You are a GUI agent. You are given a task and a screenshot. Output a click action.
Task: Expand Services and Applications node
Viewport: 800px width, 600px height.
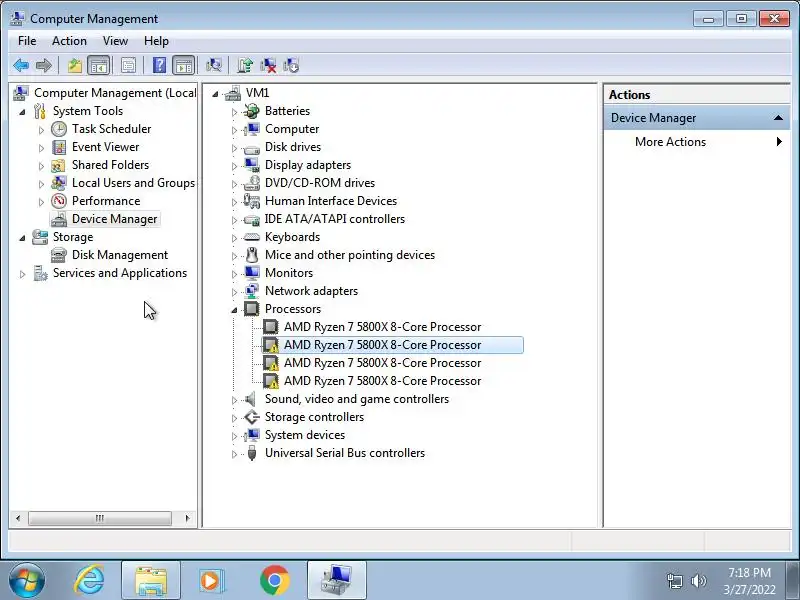[22, 274]
